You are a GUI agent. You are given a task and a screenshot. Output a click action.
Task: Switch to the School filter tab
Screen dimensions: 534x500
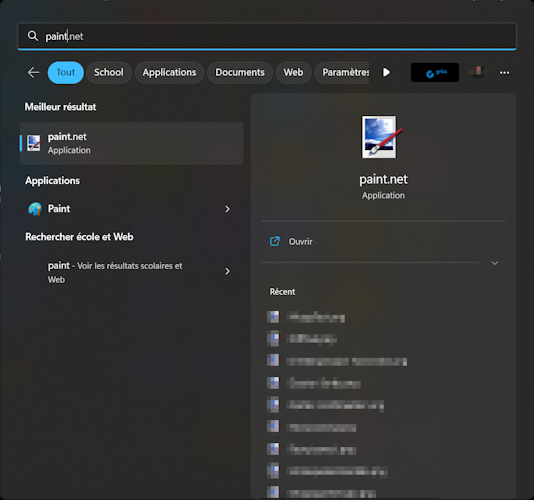coord(109,73)
